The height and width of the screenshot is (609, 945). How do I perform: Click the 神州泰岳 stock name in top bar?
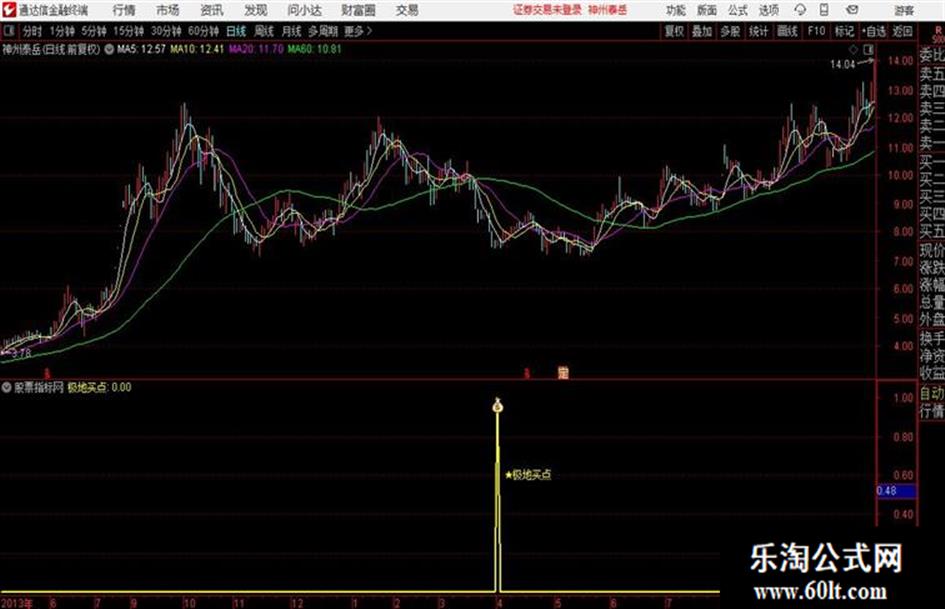tap(608, 10)
